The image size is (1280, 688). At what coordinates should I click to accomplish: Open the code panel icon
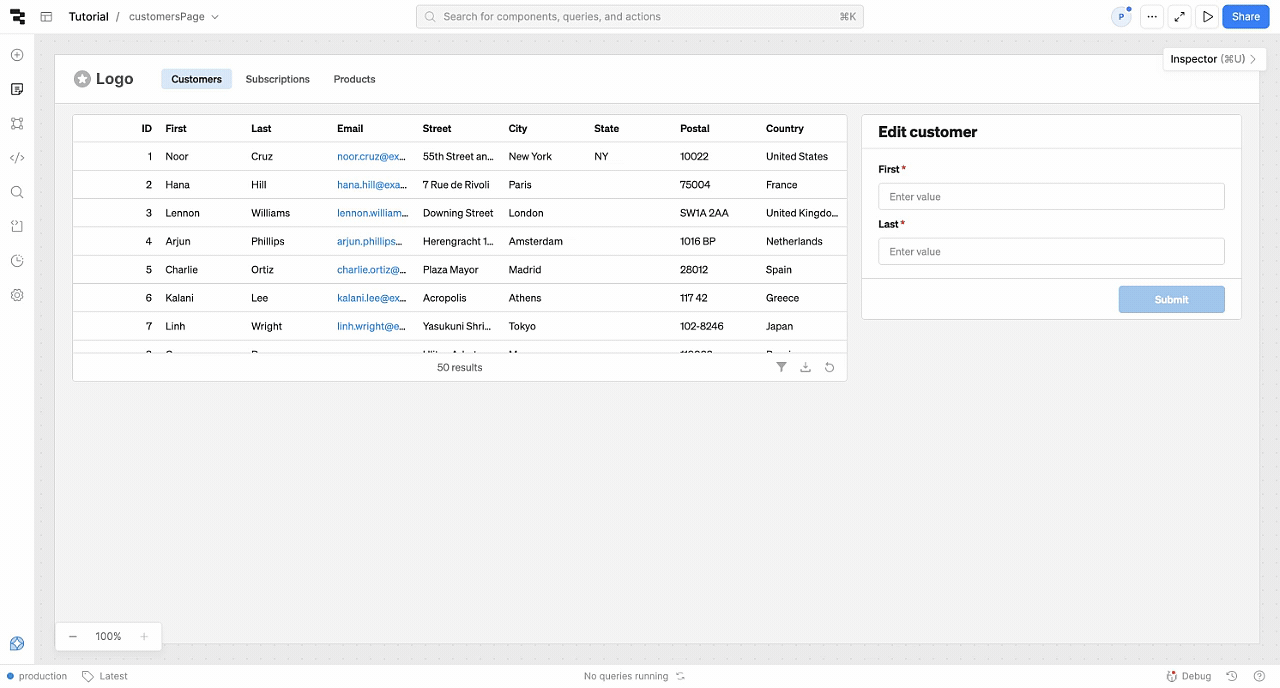click(x=17, y=158)
